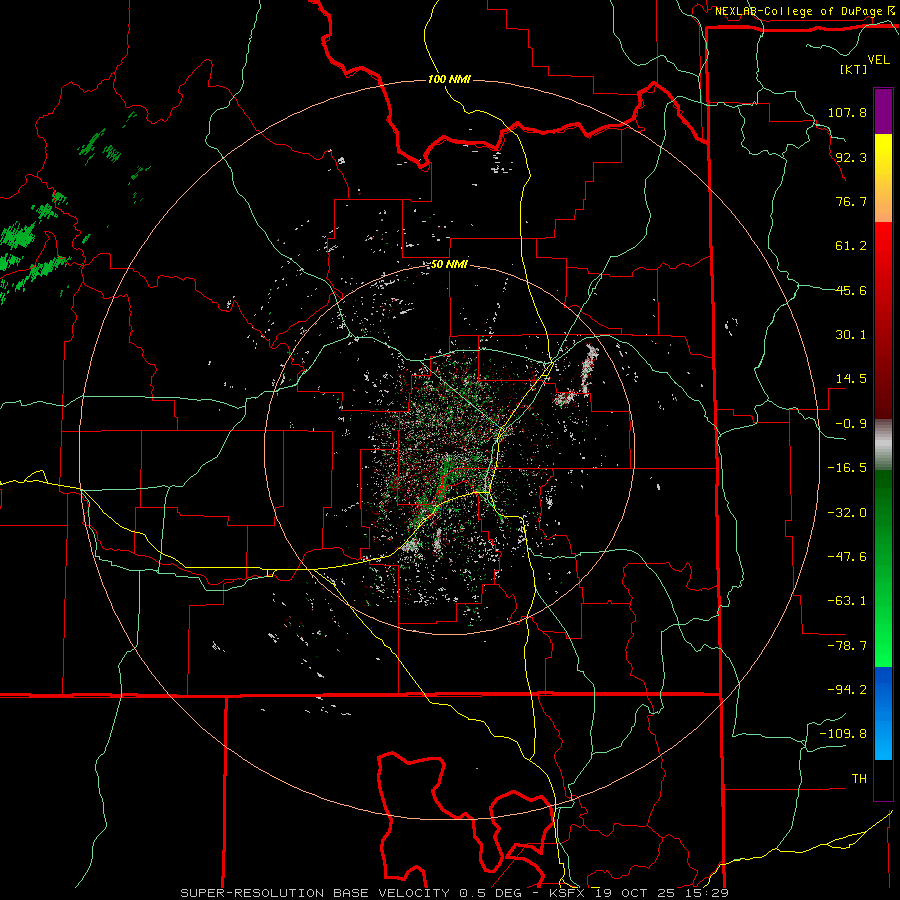900x900 pixels.
Task: Click the 100 NMI range ring label
Action: pos(449,79)
